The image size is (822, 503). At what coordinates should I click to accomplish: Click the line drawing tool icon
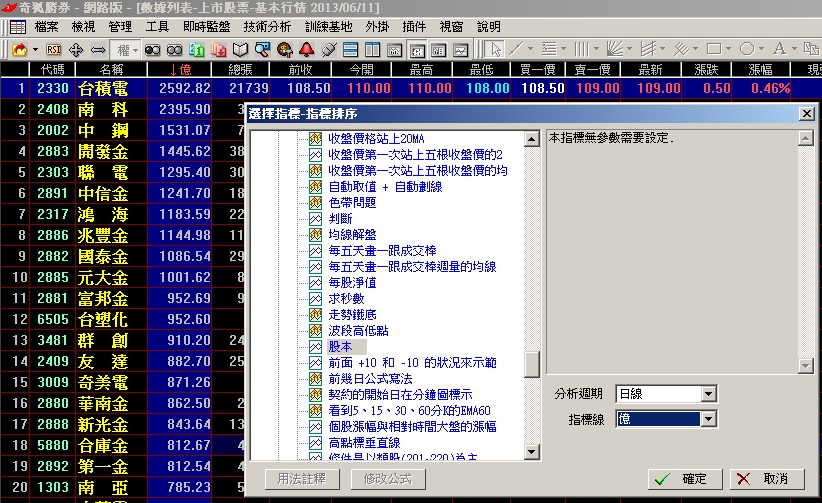tap(516, 49)
